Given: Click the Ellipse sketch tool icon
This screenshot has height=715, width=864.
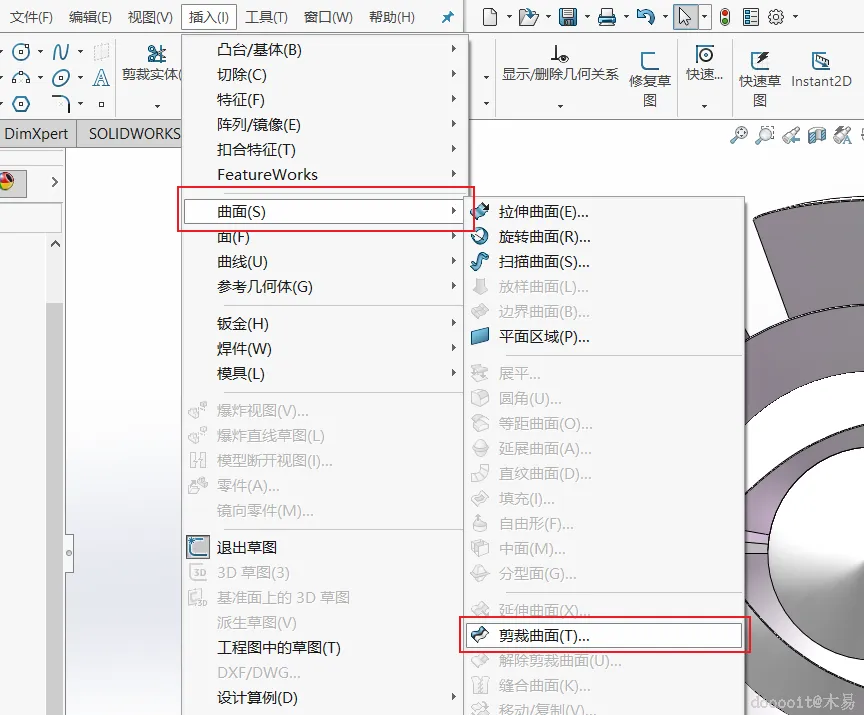Looking at the screenshot, I should (61, 78).
